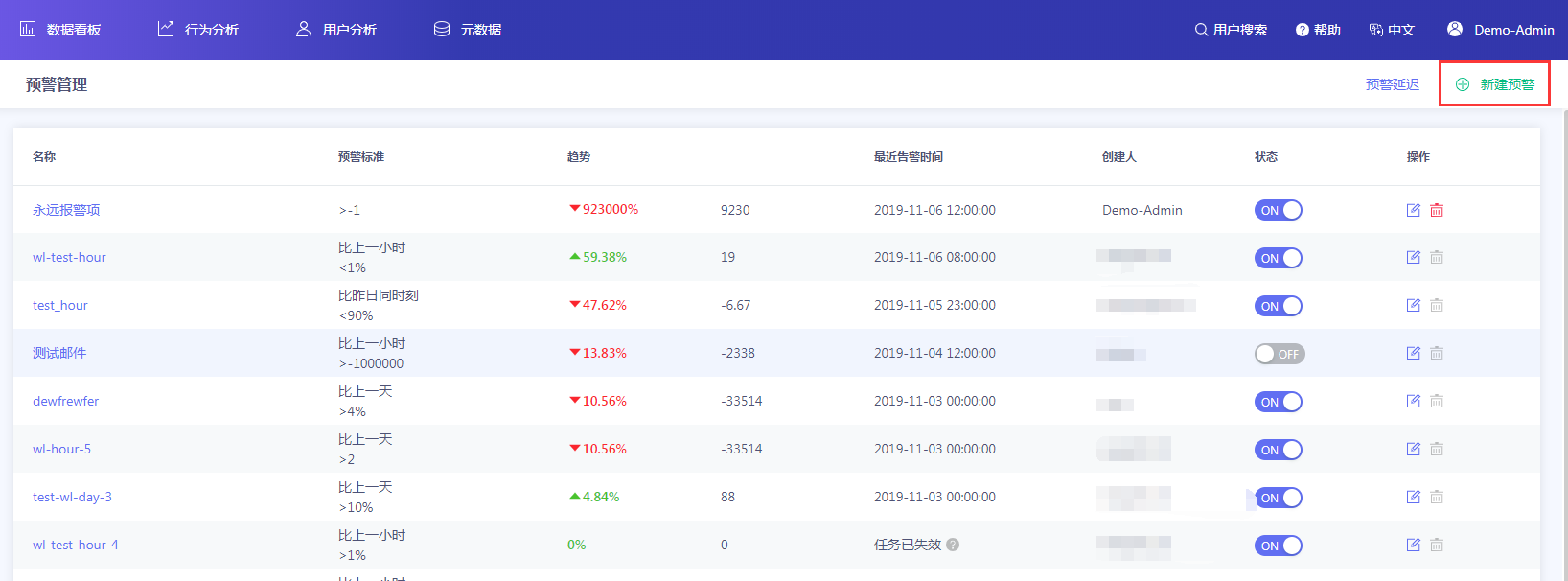The height and width of the screenshot is (581, 1568).
Task: Edit the test-wl-day-3 alert
Action: coord(1413,497)
